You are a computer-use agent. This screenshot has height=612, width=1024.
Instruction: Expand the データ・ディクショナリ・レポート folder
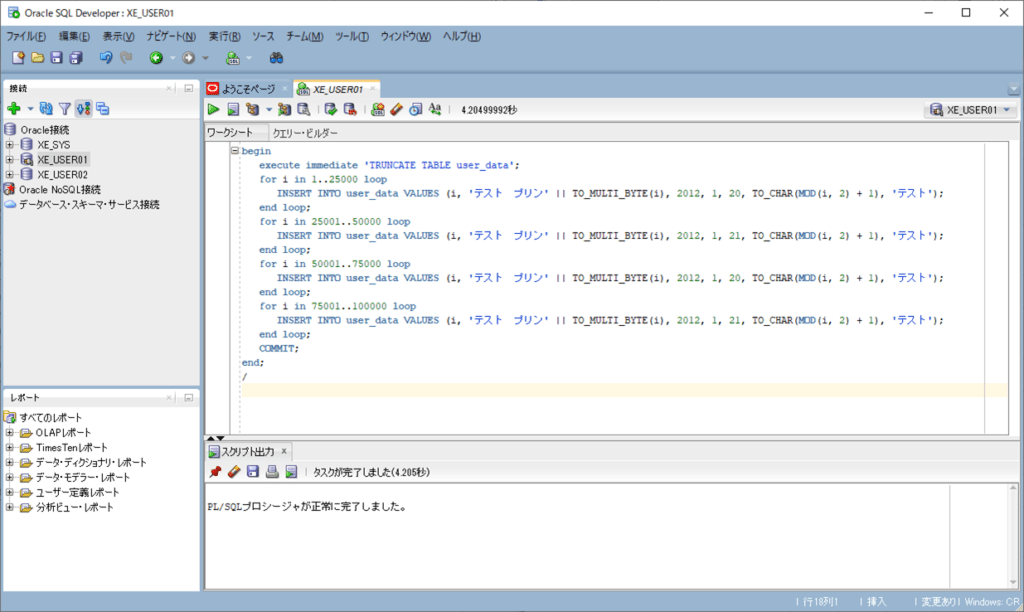10,462
